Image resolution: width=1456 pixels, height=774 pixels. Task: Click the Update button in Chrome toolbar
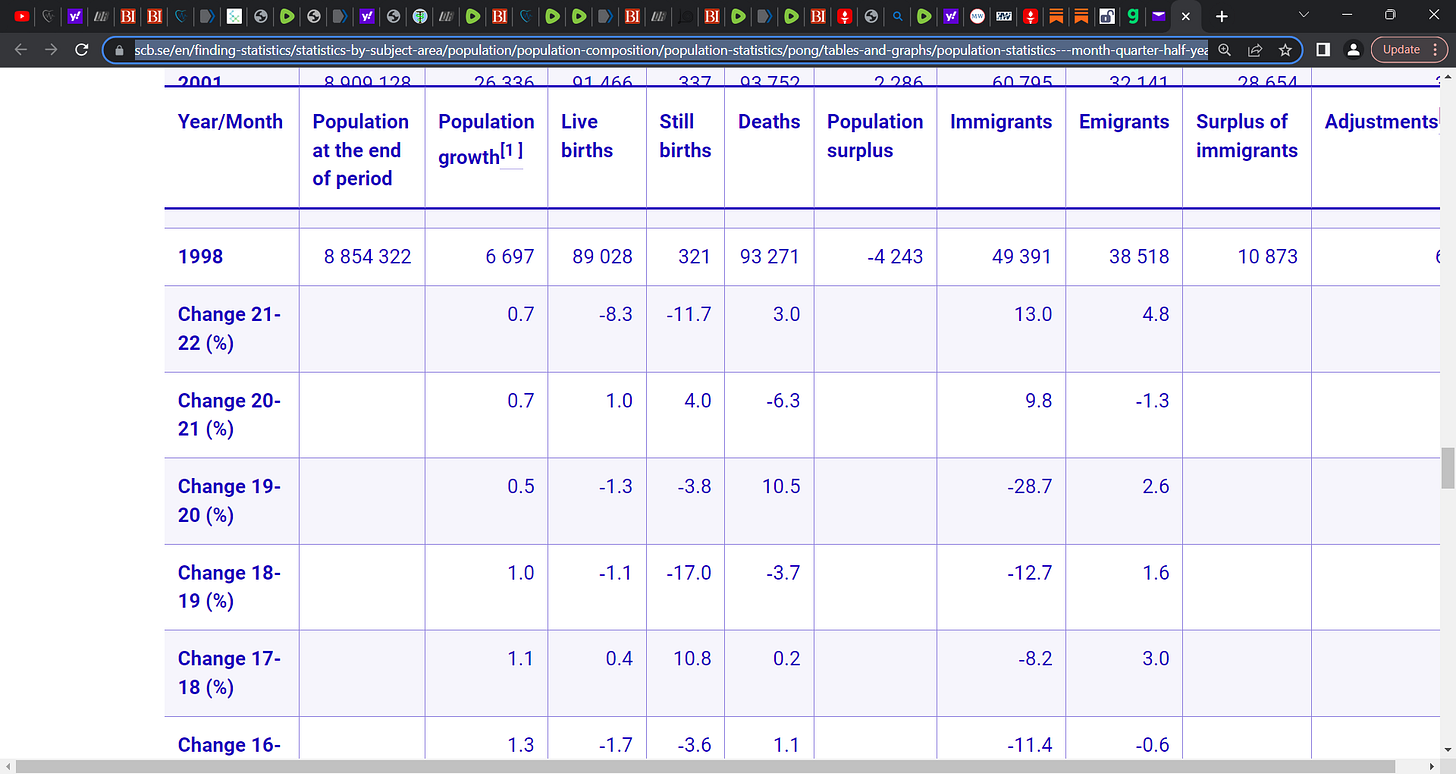pyautogui.click(x=1401, y=50)
